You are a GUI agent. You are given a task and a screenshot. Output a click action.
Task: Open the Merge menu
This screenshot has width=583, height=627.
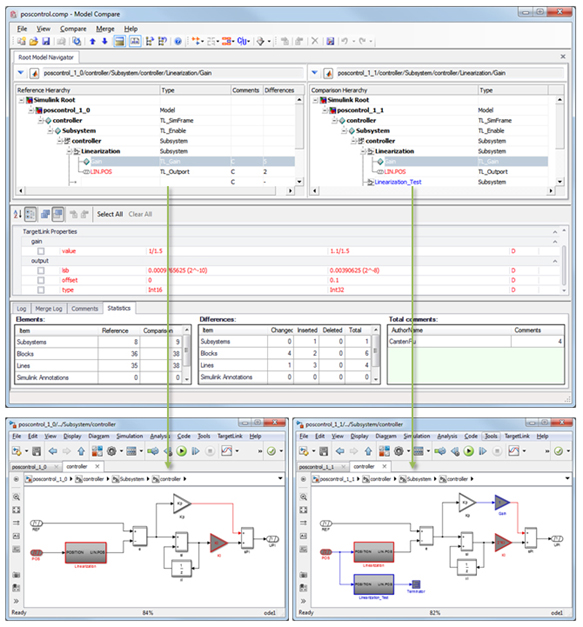point(105,29)
